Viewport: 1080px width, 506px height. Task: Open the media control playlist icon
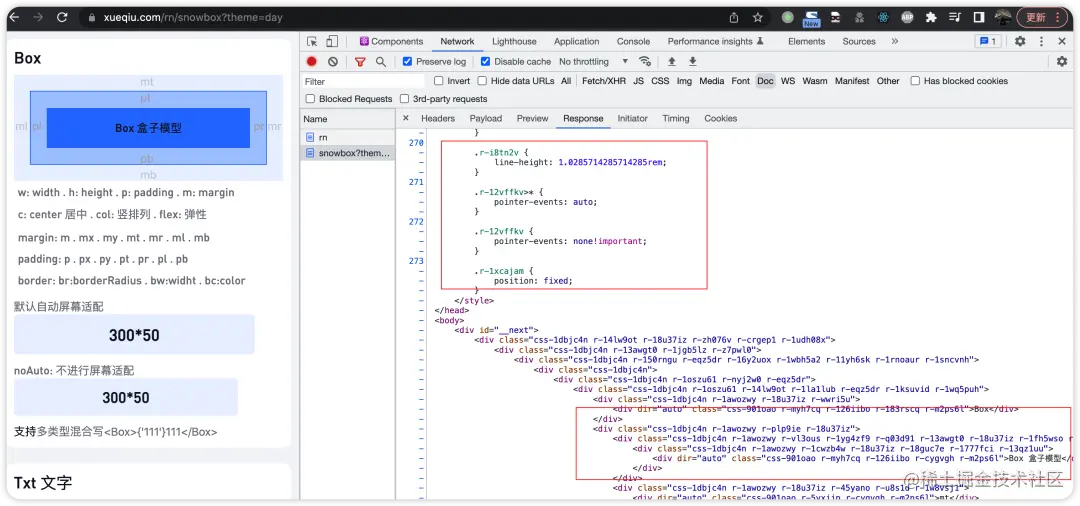[x=955, y=17]
